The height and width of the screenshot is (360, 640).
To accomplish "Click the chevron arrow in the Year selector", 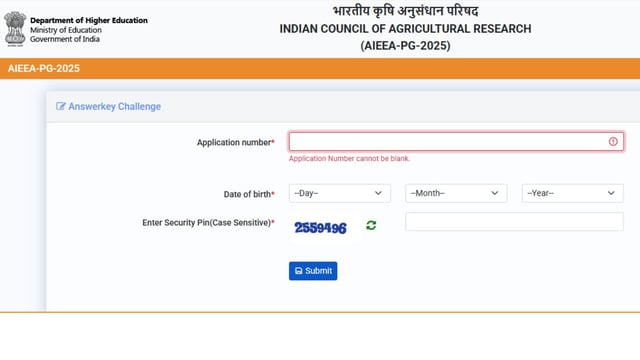I will click(611, 193).
